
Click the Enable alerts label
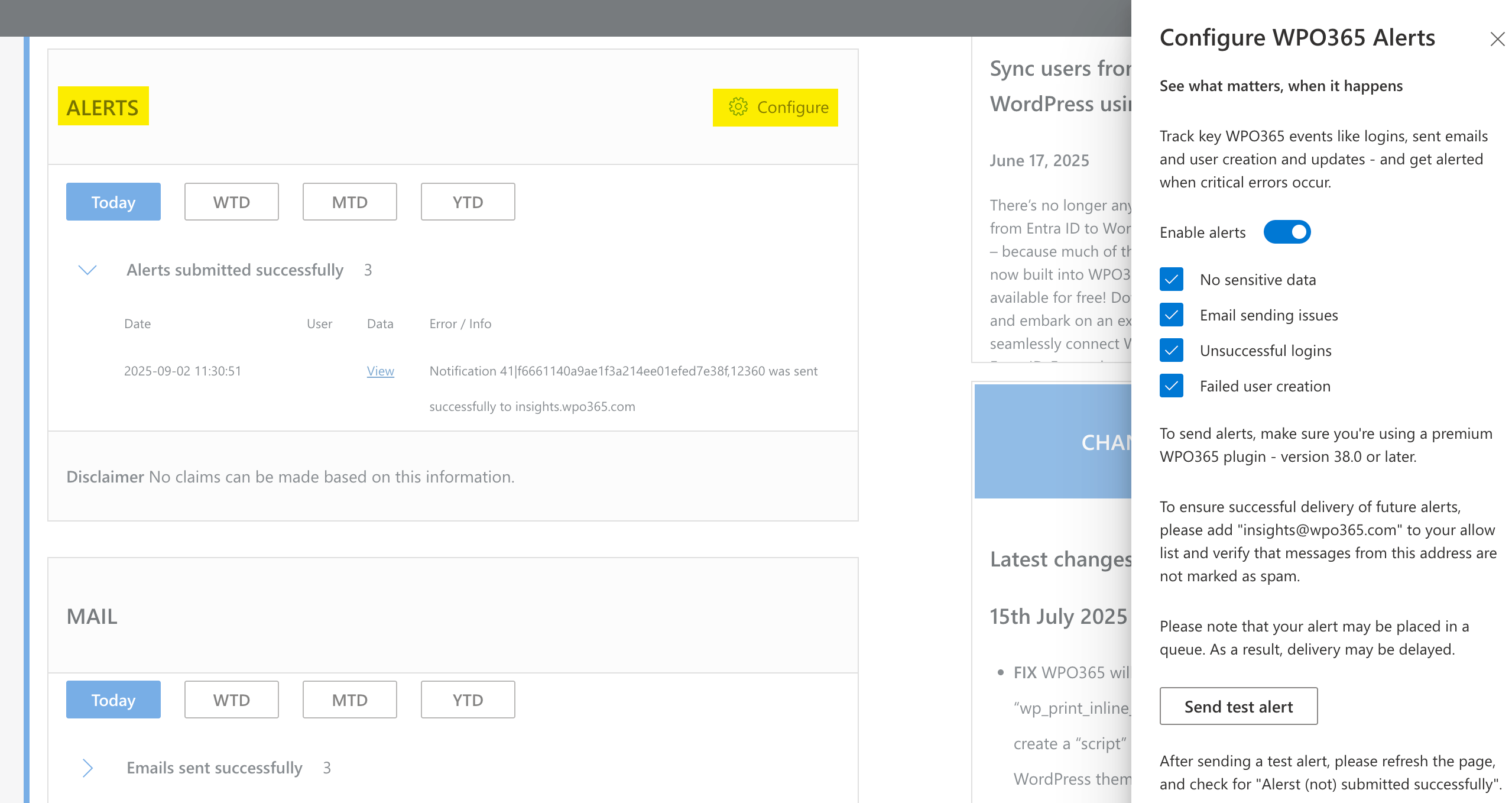(1202, 232)
